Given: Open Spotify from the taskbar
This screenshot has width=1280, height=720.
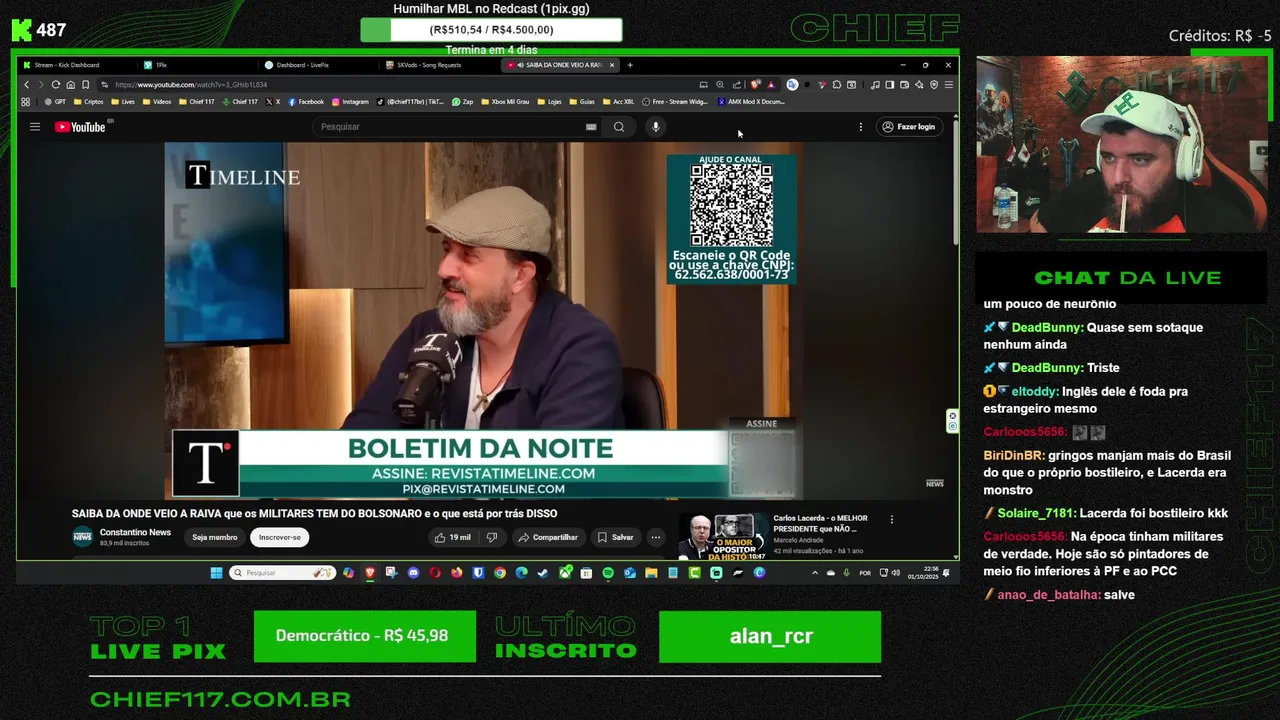Looking at the screenshot, I should (608, 573).
